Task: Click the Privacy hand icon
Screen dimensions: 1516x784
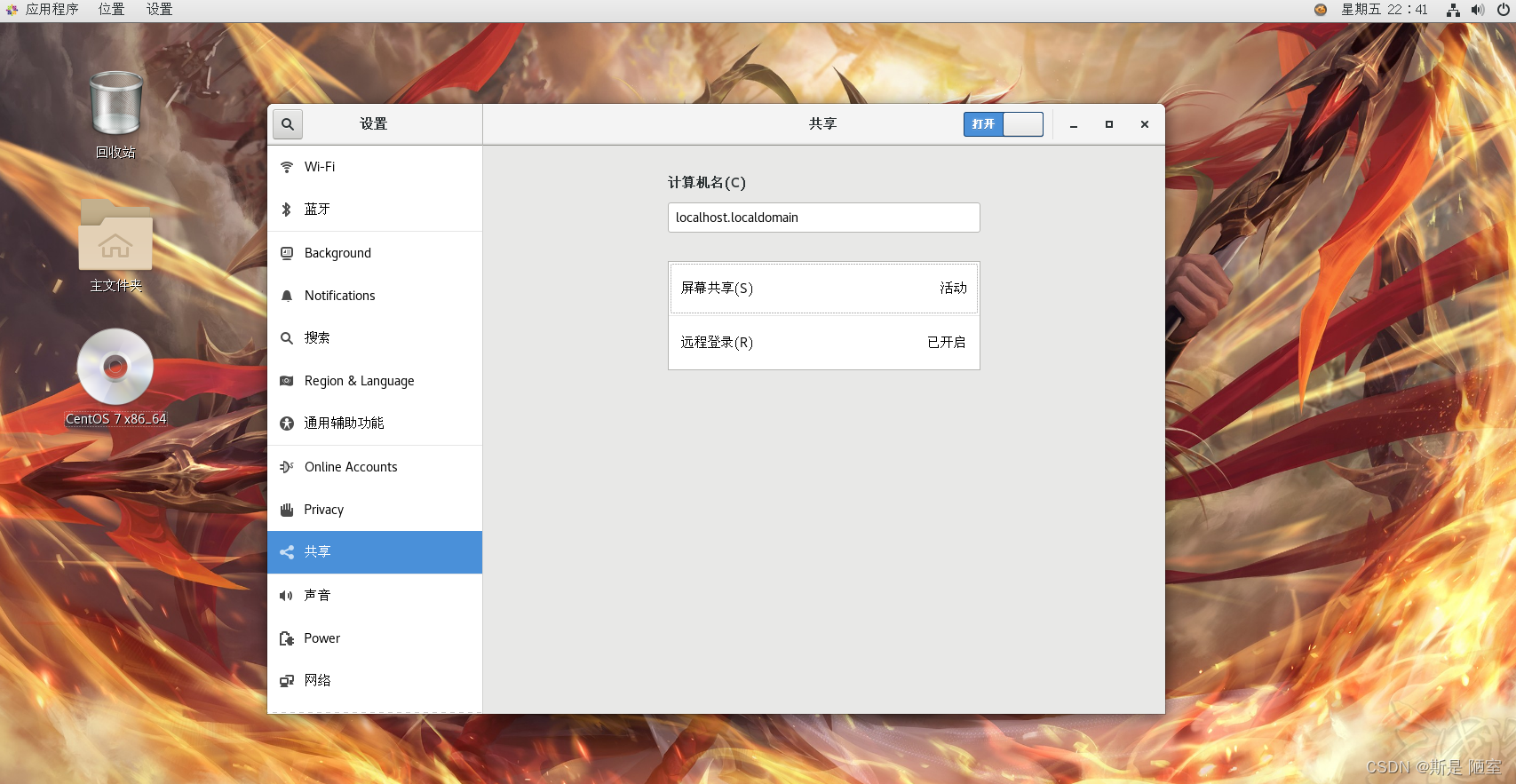Action: click(287, 510)
